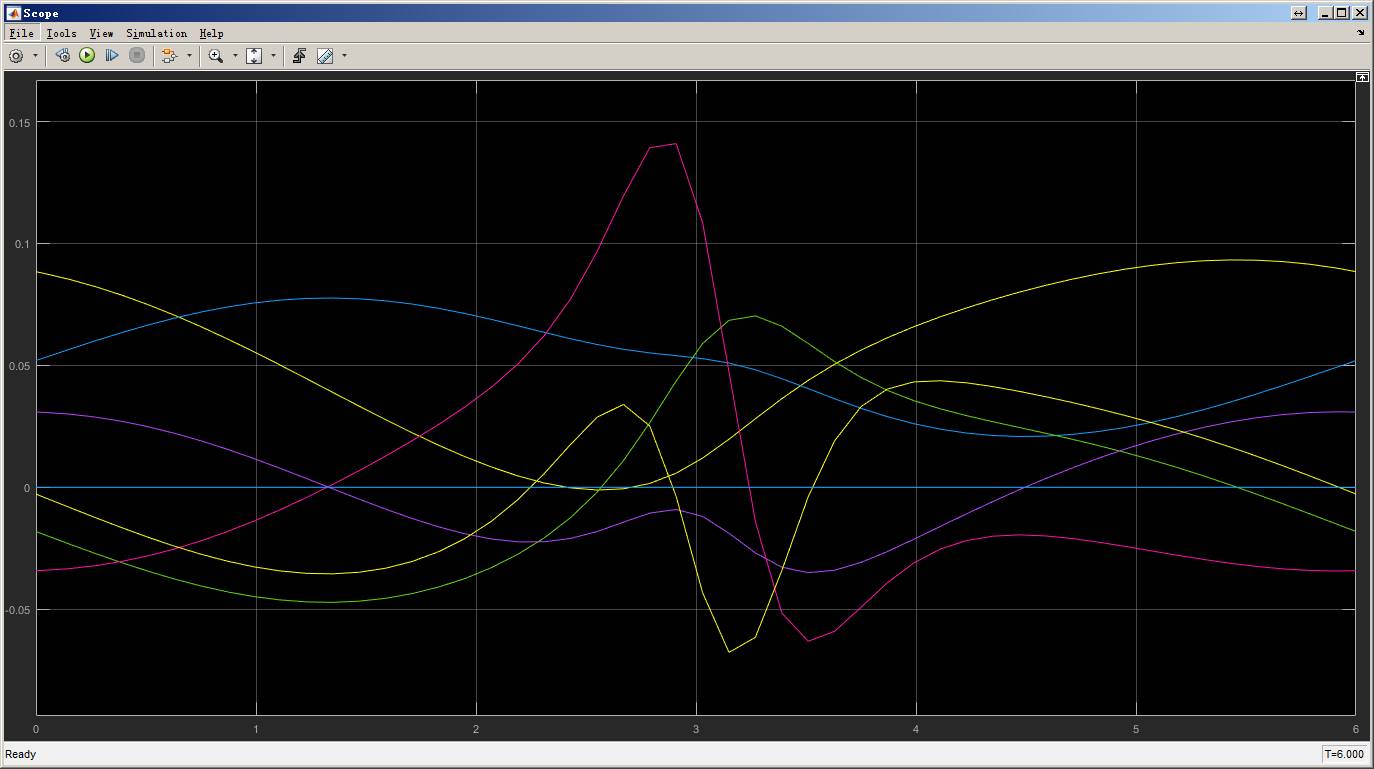1374x769 pixels.
Task: Click the Step Forward button
Action: (x=112, y=56)
